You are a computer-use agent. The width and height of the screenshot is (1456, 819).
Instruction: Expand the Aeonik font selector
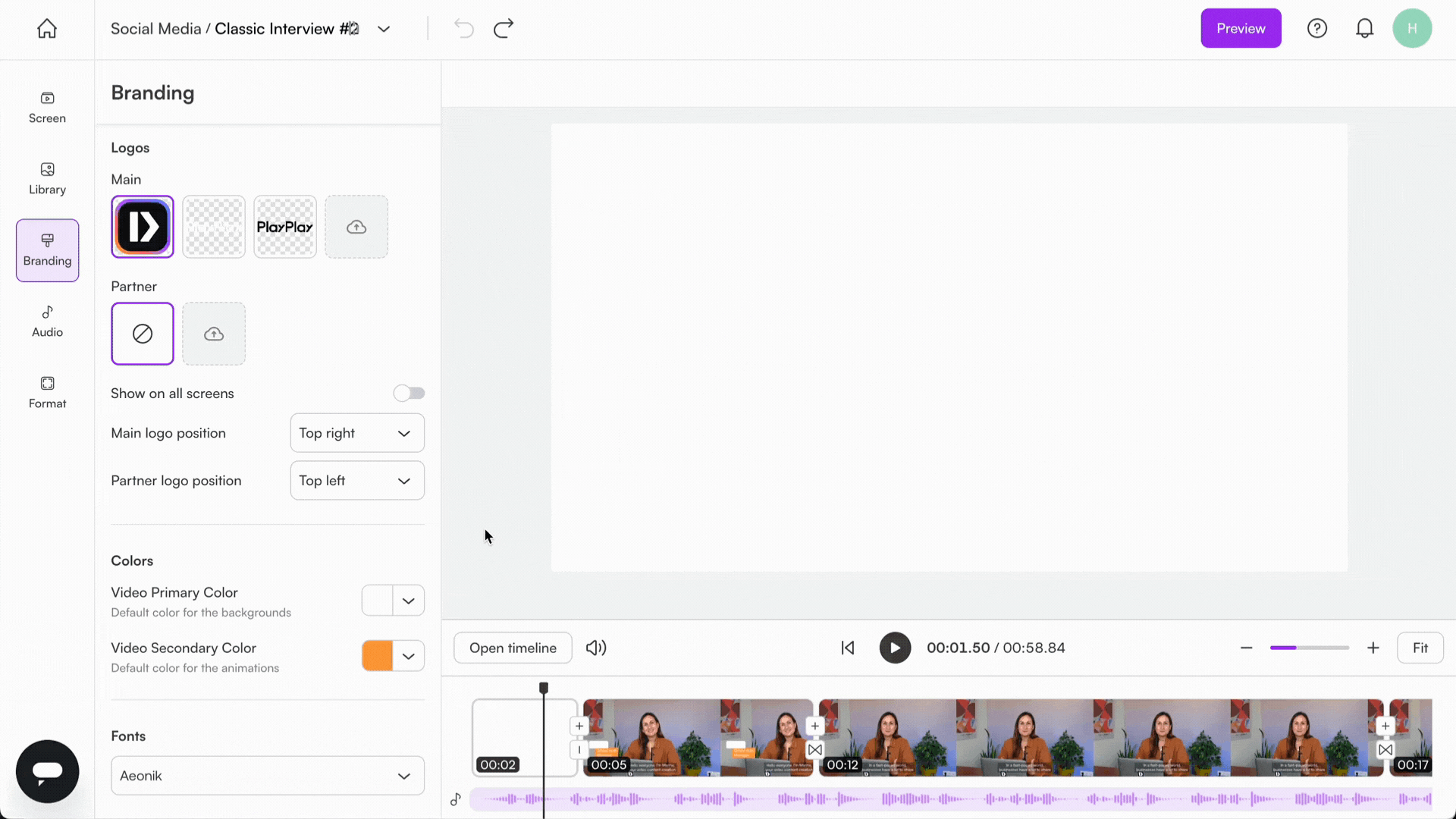click(267, 775)
